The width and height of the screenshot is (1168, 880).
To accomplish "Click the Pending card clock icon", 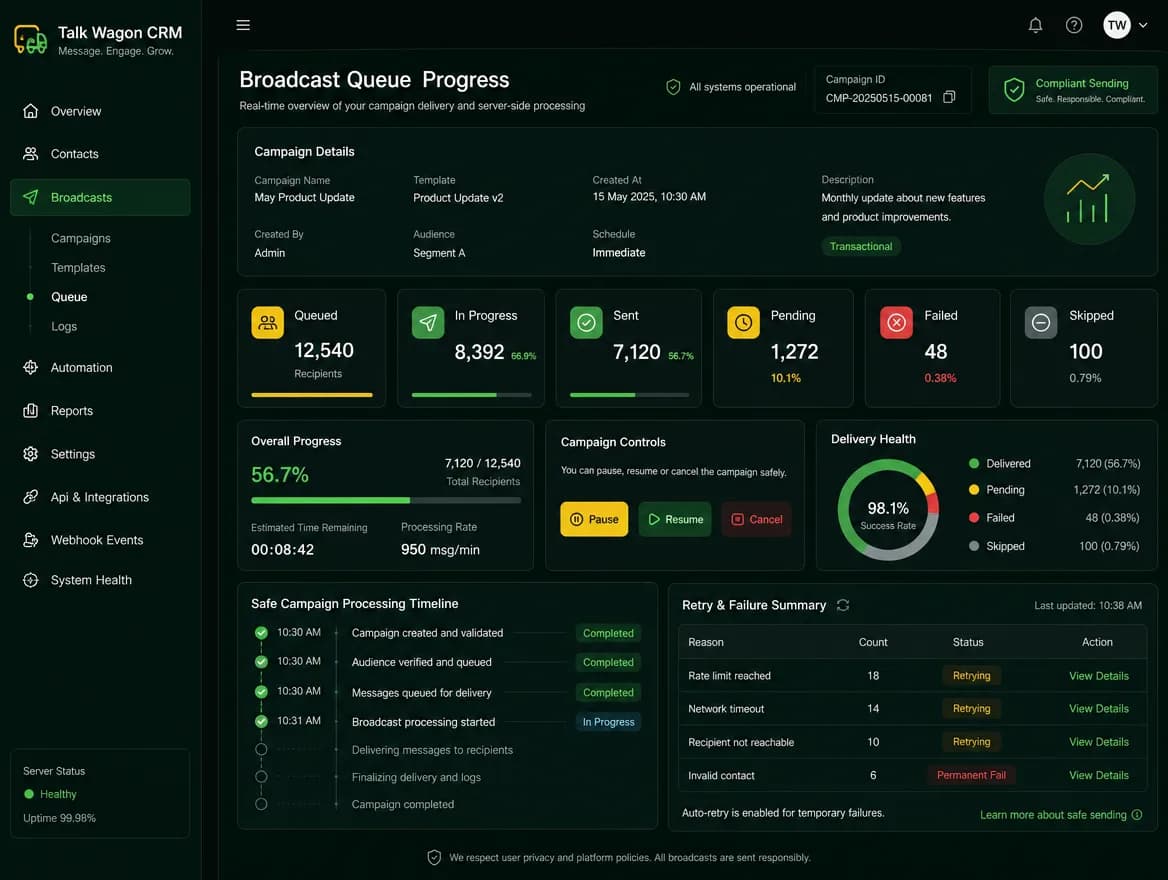I will (x=743, y=323).
